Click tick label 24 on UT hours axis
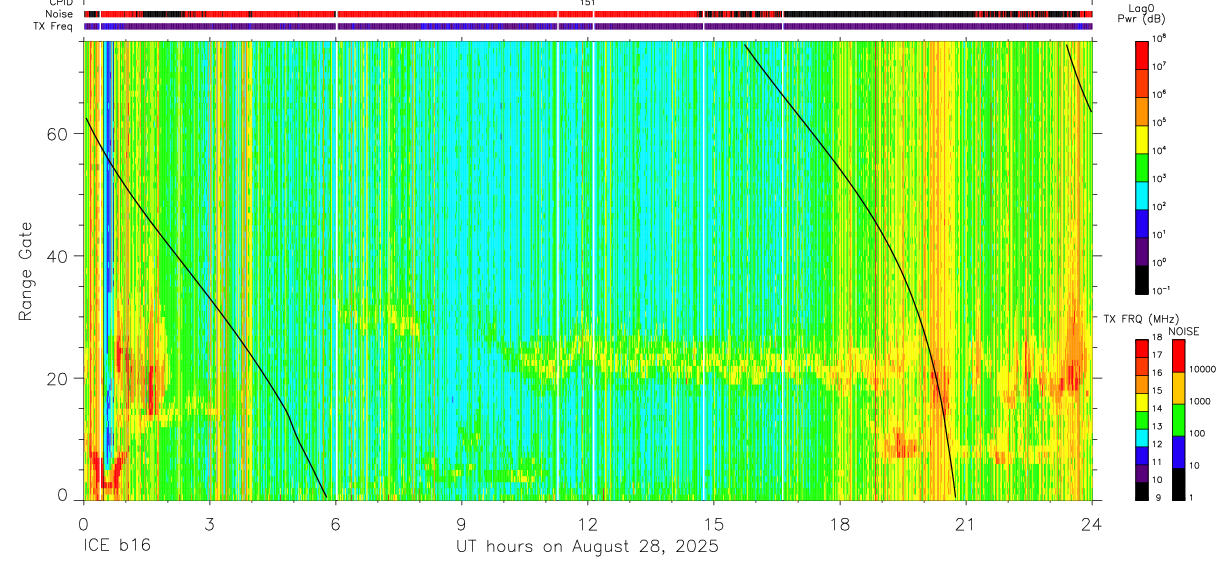 click(x=1091, y=523)
